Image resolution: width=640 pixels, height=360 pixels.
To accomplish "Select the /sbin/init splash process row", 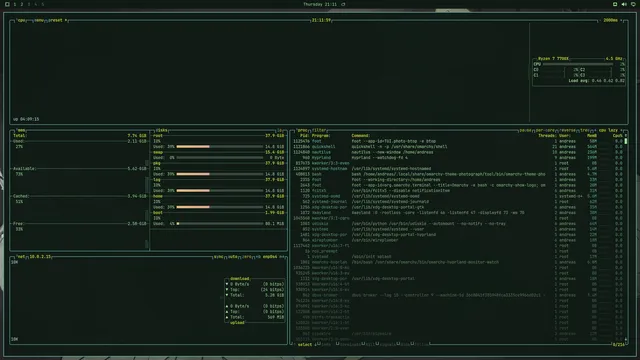I will click(x=458, y=257).
